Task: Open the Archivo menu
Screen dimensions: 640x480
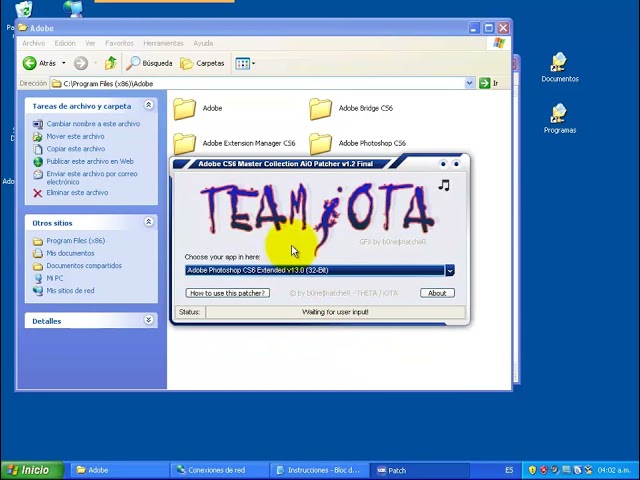Action: tap(33, 43)
